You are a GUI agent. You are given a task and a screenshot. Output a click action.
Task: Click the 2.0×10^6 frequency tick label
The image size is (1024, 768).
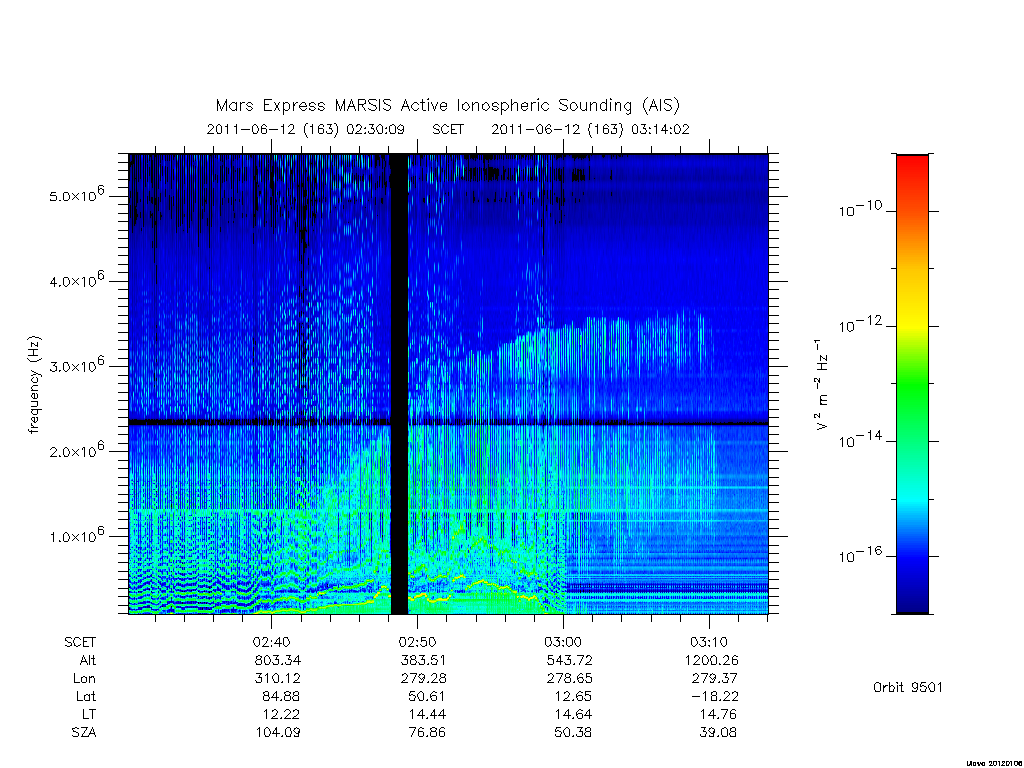coord(76,451)
